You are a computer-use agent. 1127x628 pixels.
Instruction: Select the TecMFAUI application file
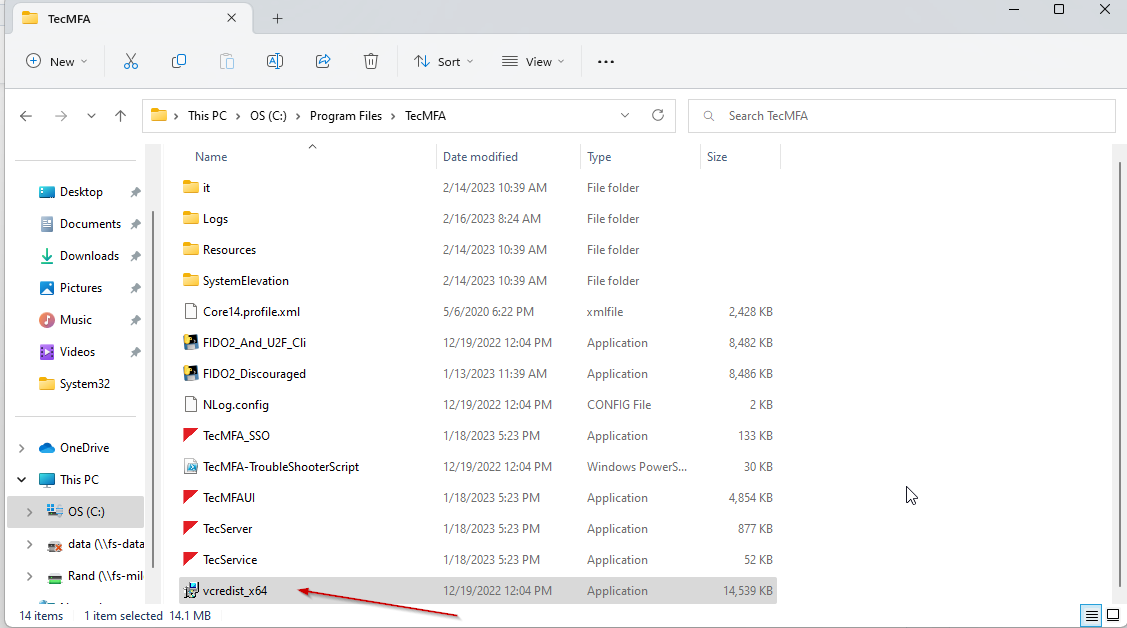tap(227, 498)
